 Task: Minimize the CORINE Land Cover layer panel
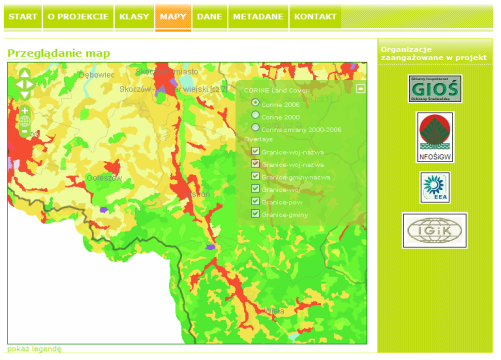pyautogui.click(x=360, y=89)
